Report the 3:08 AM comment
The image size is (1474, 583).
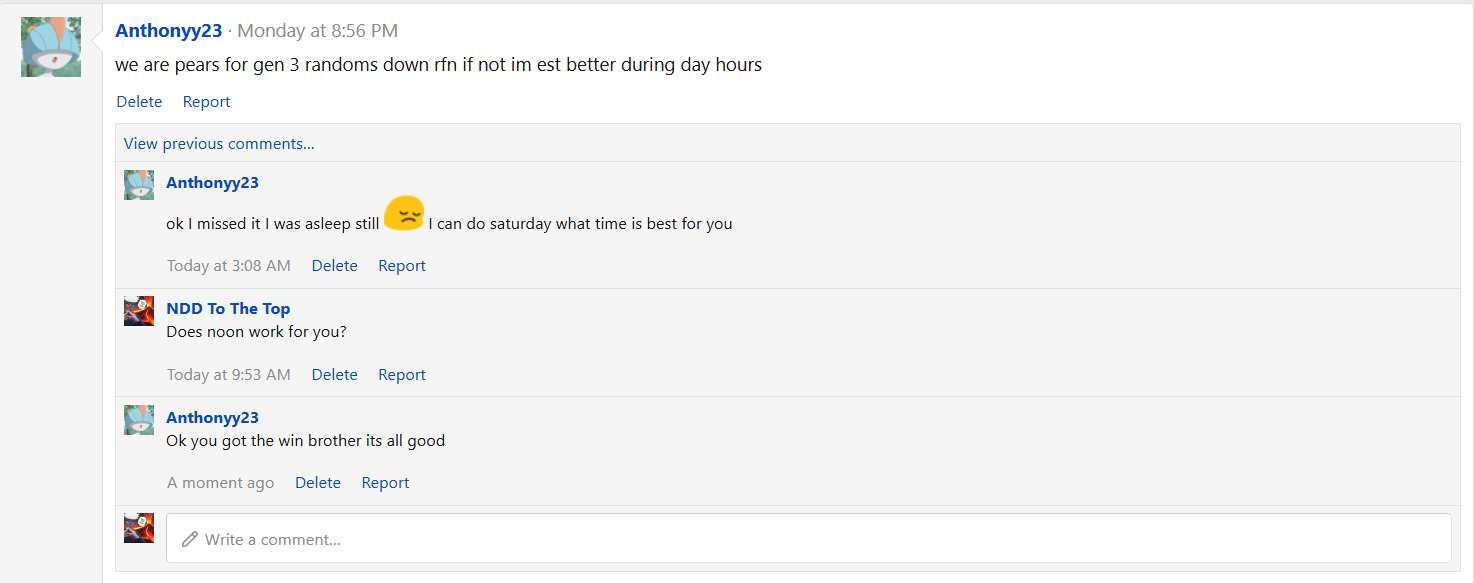402,265
